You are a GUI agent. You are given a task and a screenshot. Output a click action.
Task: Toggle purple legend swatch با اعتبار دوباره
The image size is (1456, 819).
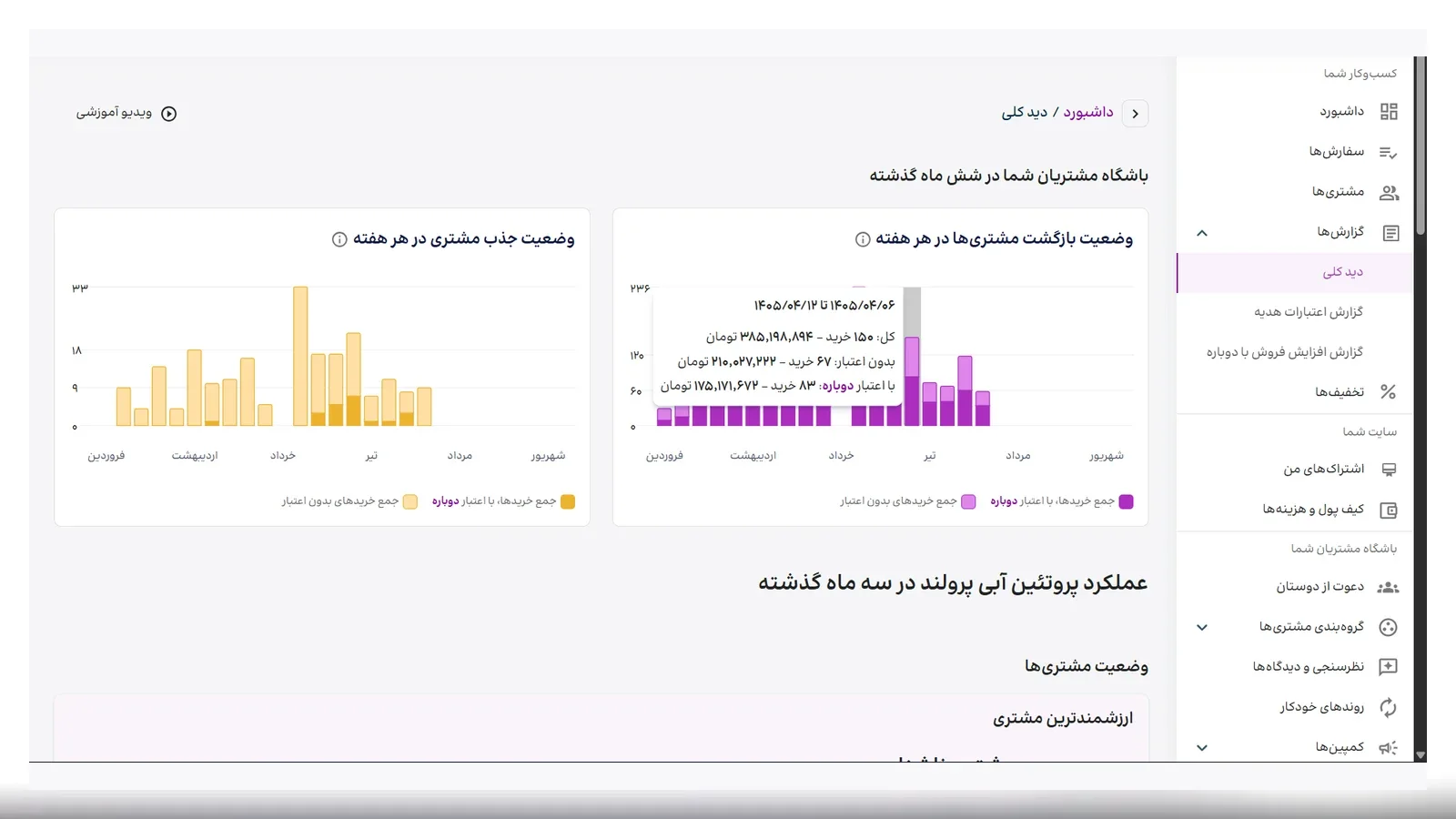[1126, 501]
